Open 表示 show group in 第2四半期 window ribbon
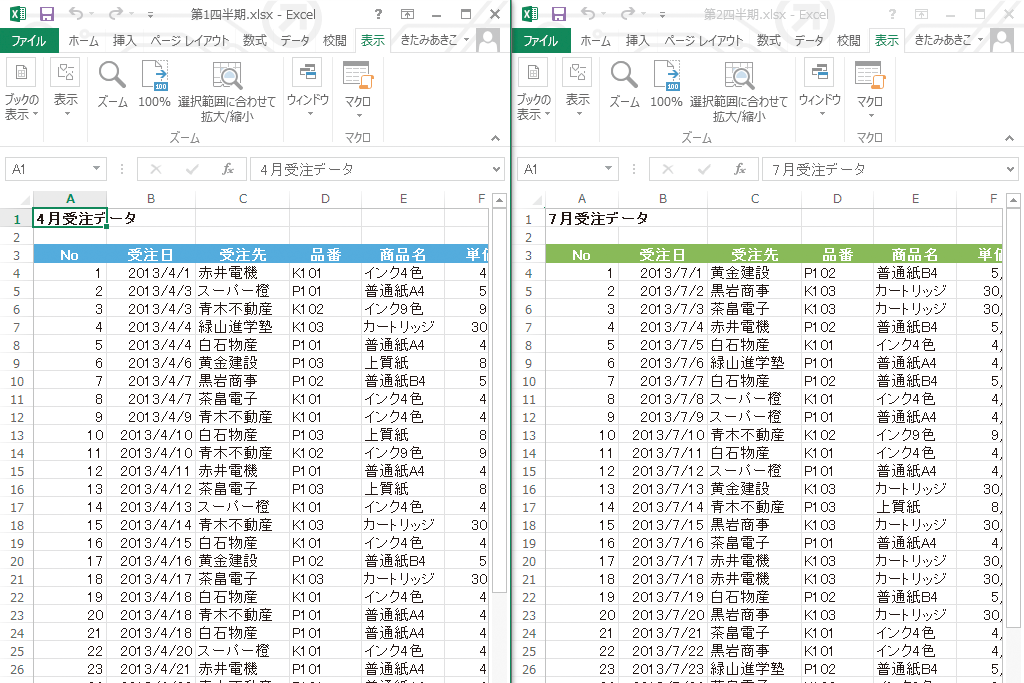The height and width of the screenshot is (683, 1024). [x=577, y=89]
